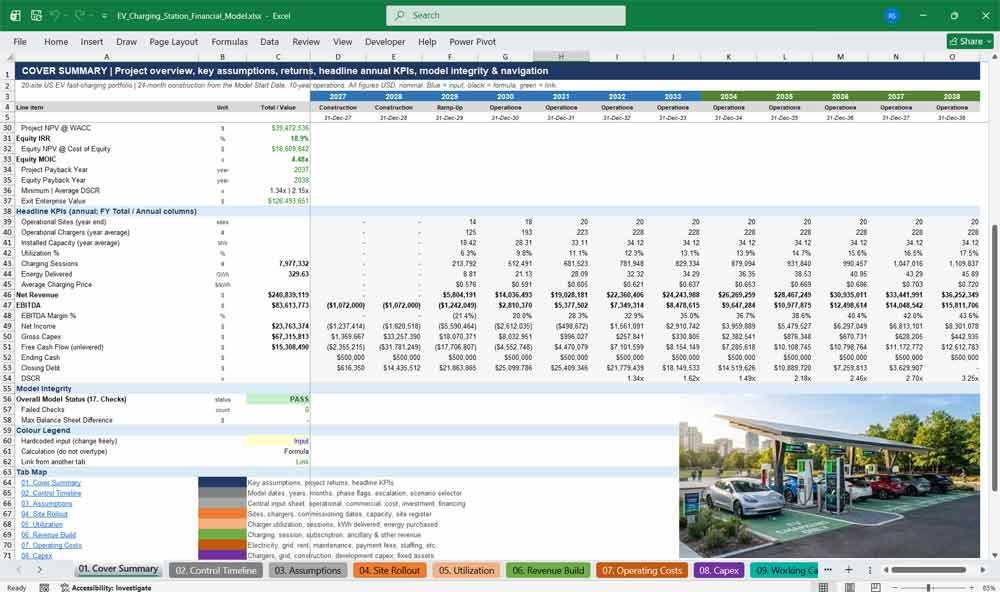Click the vertical scrollbar down arrow

point(994,556)
